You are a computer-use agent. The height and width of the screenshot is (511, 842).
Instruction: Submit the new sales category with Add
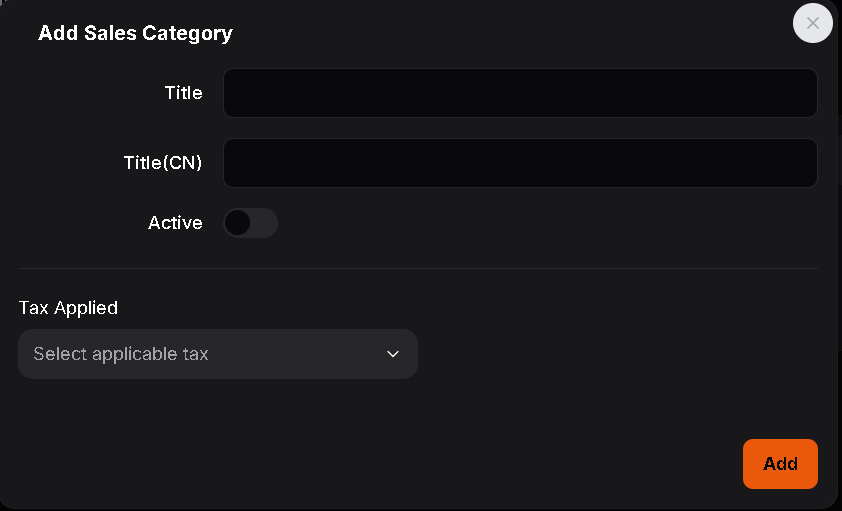point(780,464)
